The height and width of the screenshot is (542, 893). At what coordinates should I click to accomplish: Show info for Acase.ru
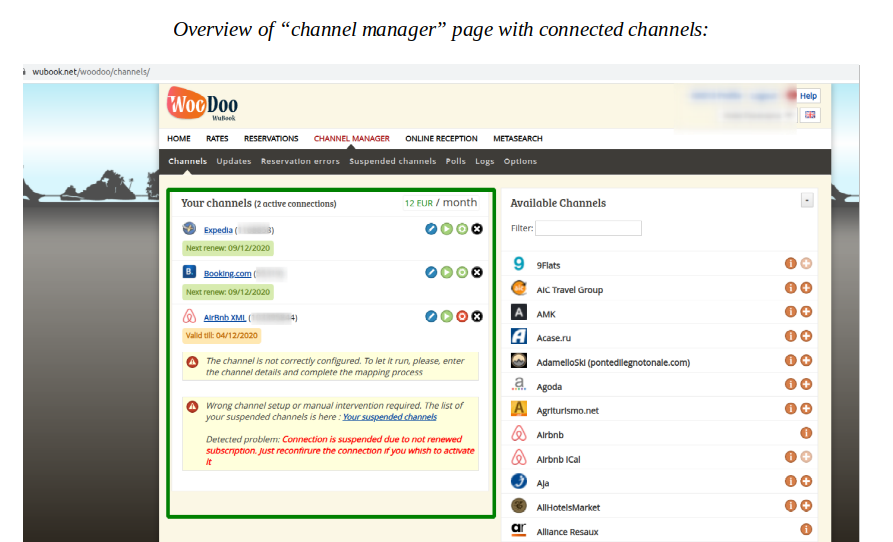790,336
